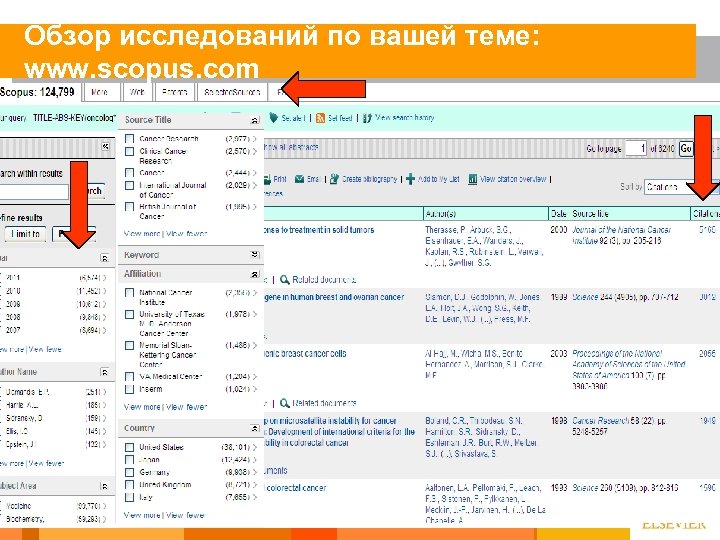Click the Search within results field
The width and height of the screenshot is (720, 540).
pos(34,192)
